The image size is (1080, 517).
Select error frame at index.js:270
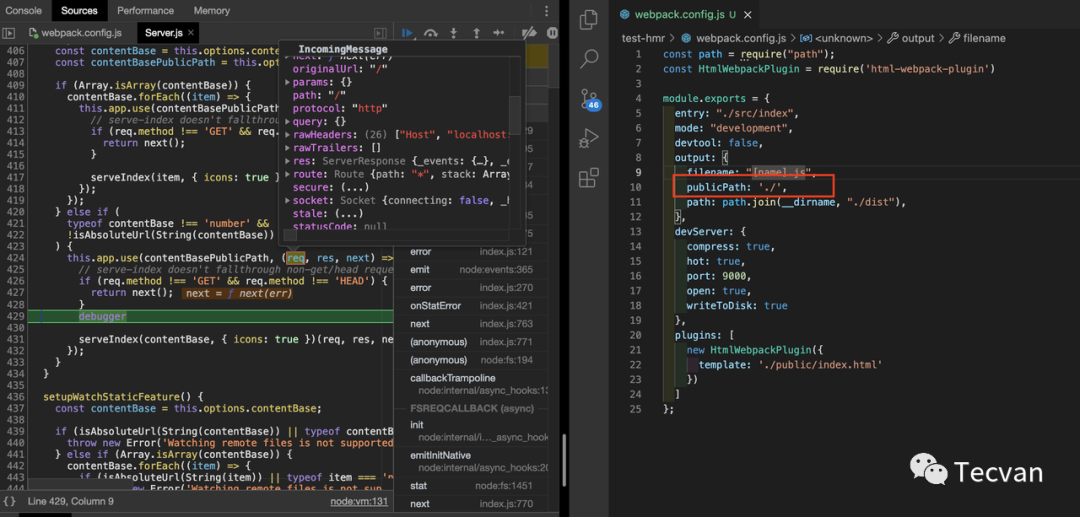click(x=472, y=288)
